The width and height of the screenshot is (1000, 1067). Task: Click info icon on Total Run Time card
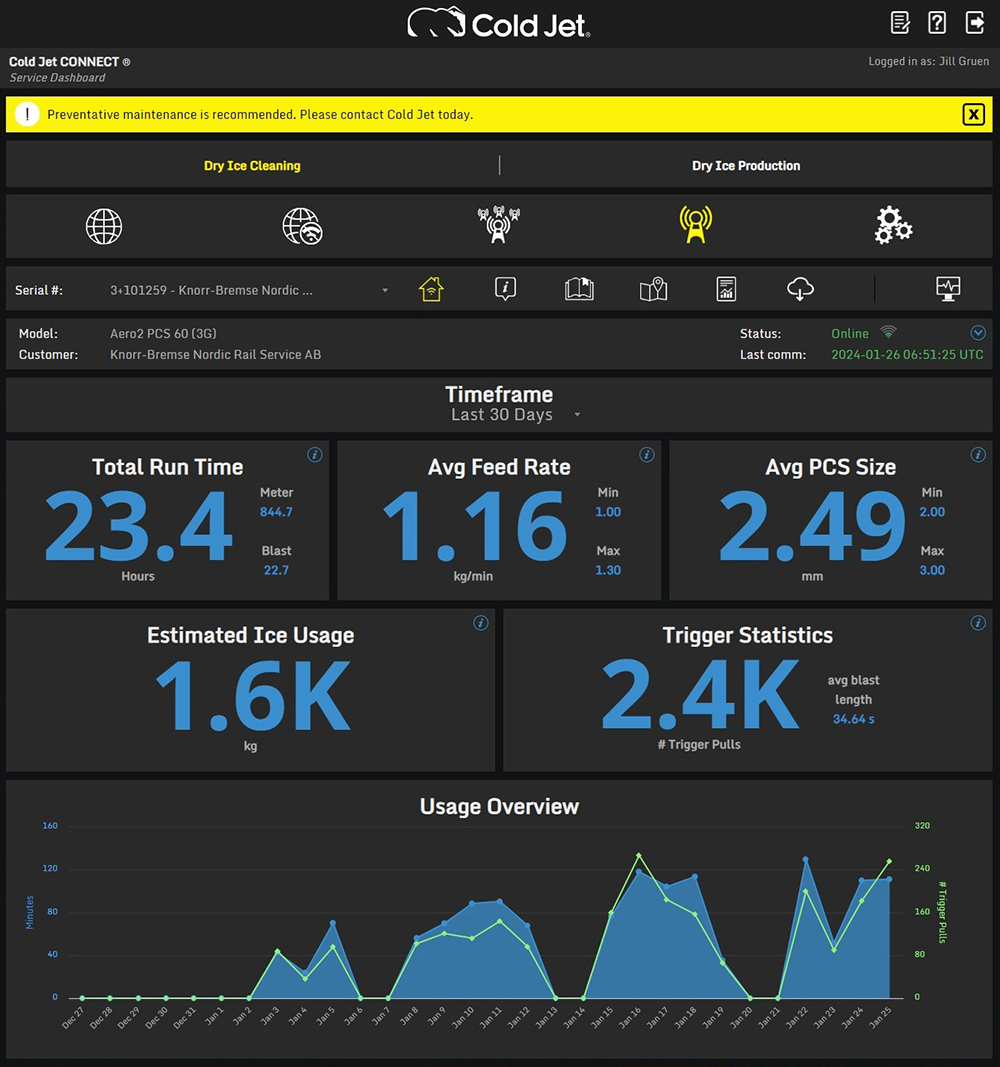(x=314, y=455)
